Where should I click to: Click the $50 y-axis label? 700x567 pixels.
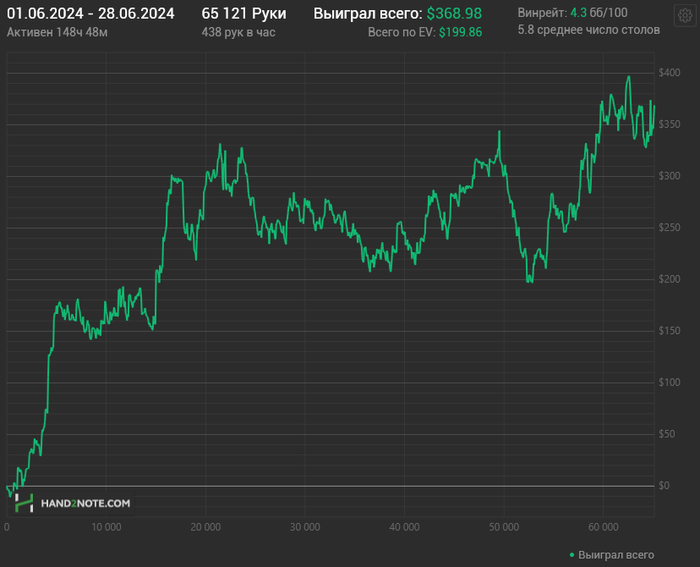[667, 434]
